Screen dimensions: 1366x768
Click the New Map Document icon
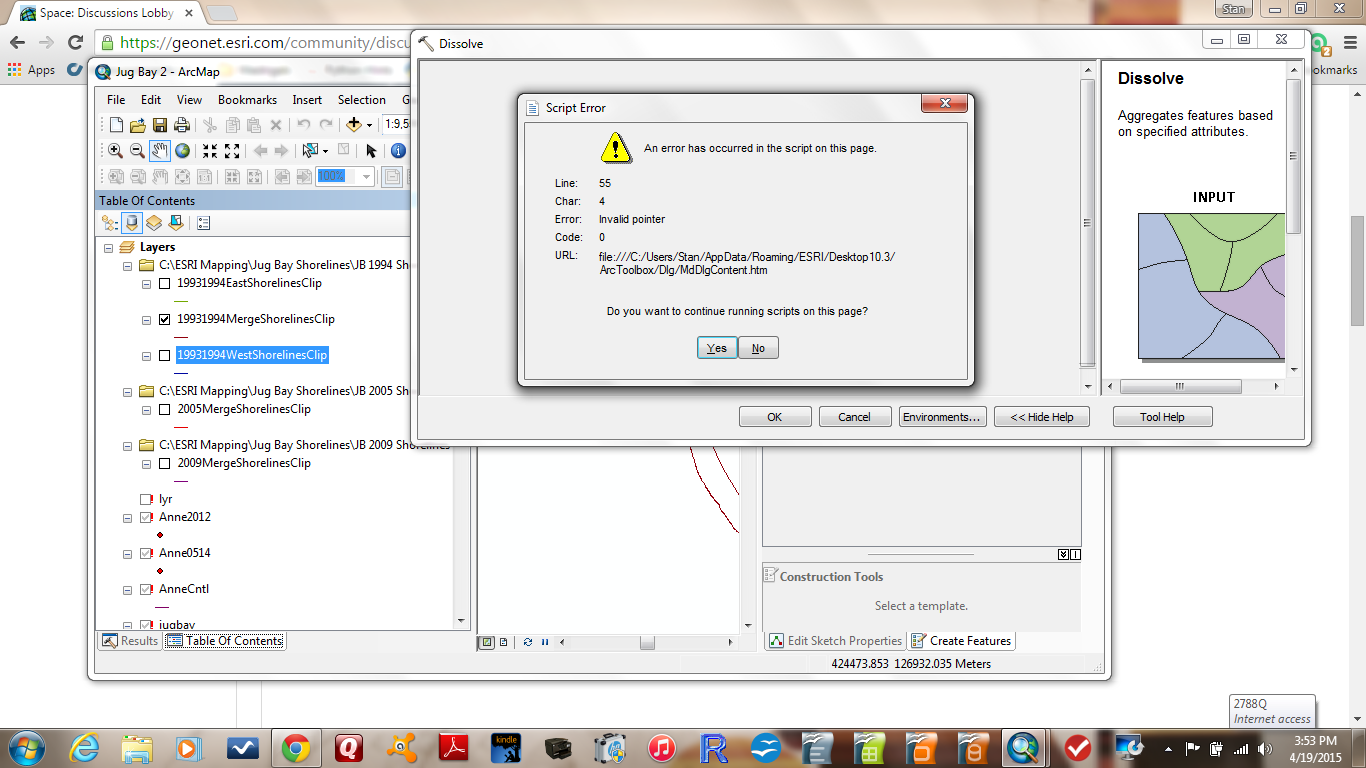116,125
